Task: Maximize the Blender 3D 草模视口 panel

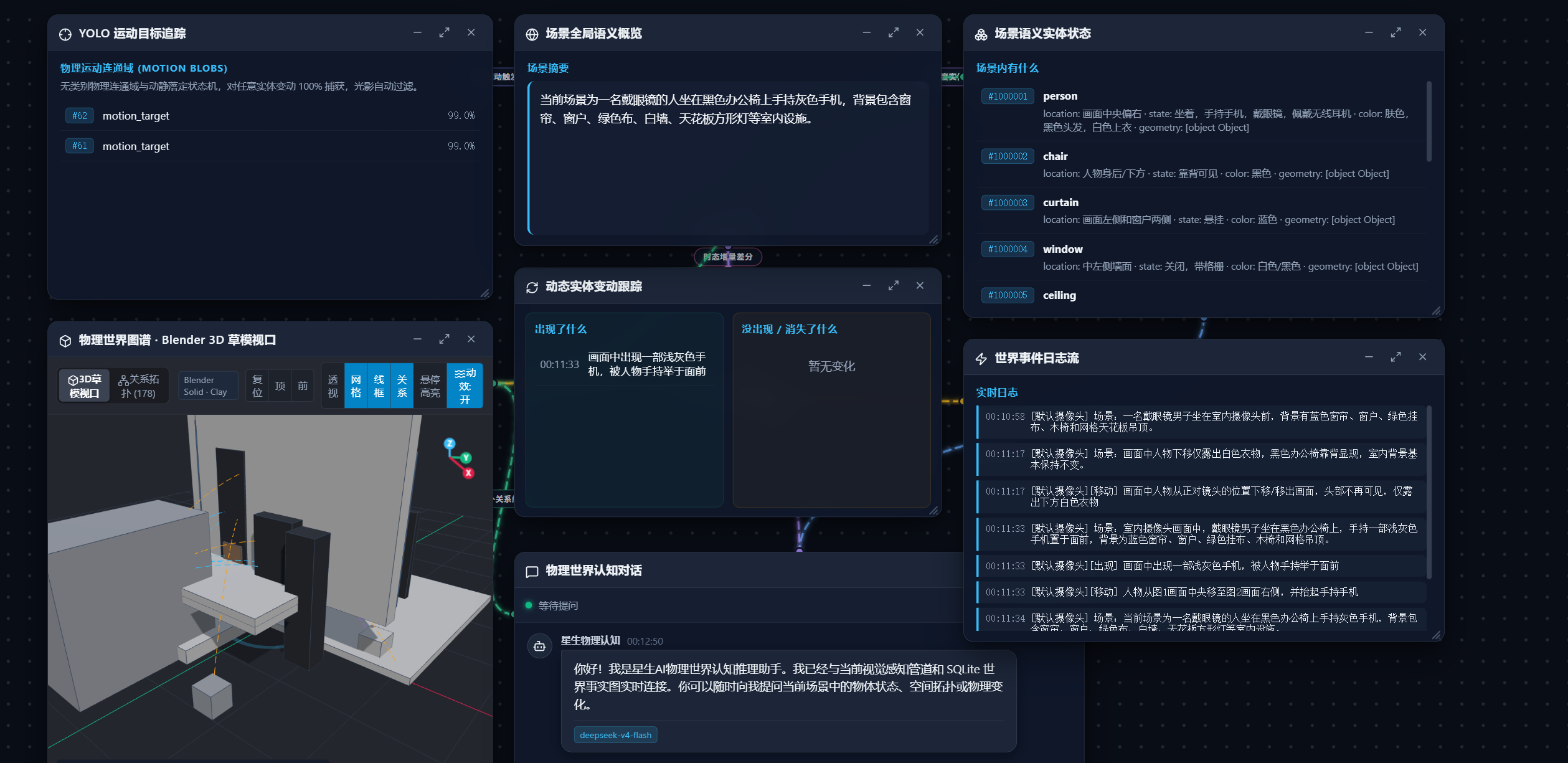Action: (x=444, y=339)
